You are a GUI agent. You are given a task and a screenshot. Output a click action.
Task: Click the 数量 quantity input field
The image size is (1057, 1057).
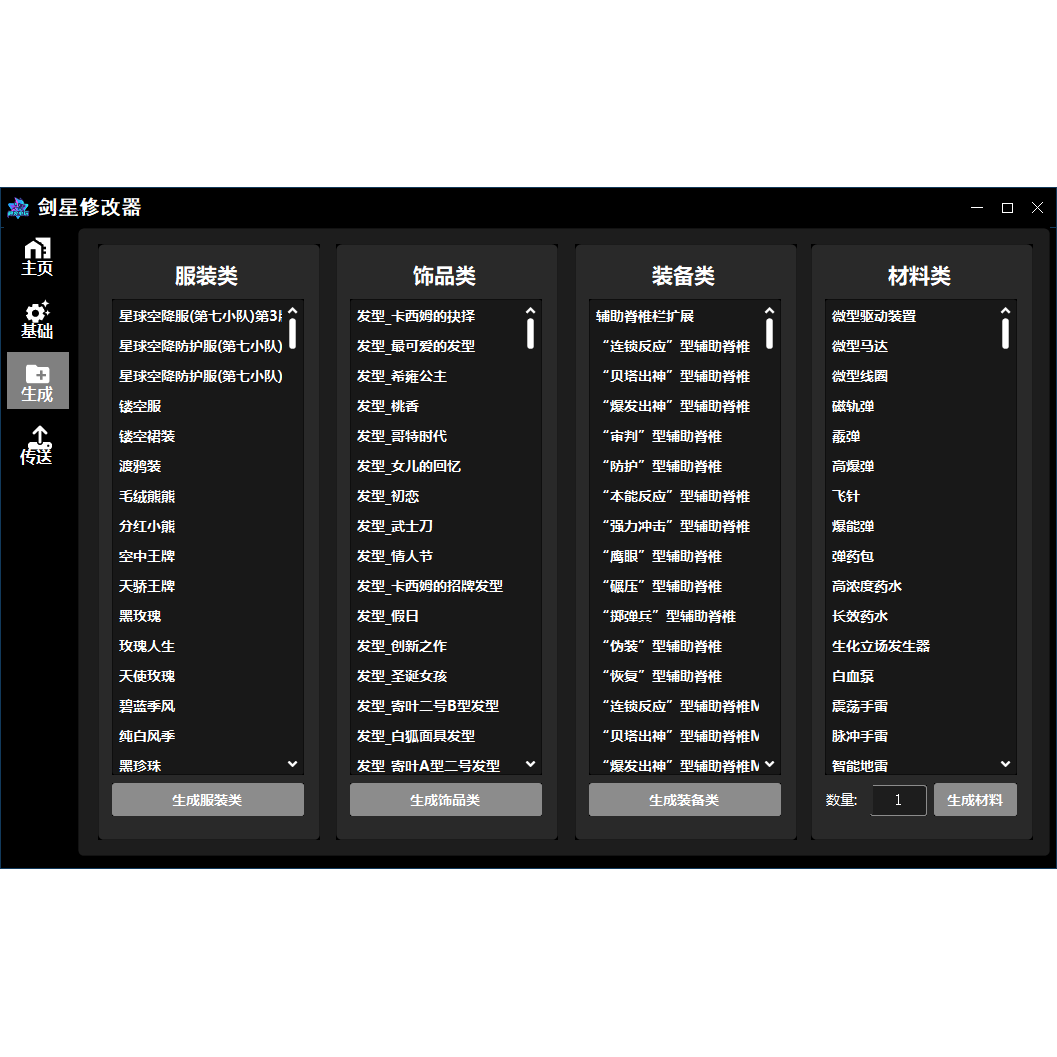[x=898, y=800]
